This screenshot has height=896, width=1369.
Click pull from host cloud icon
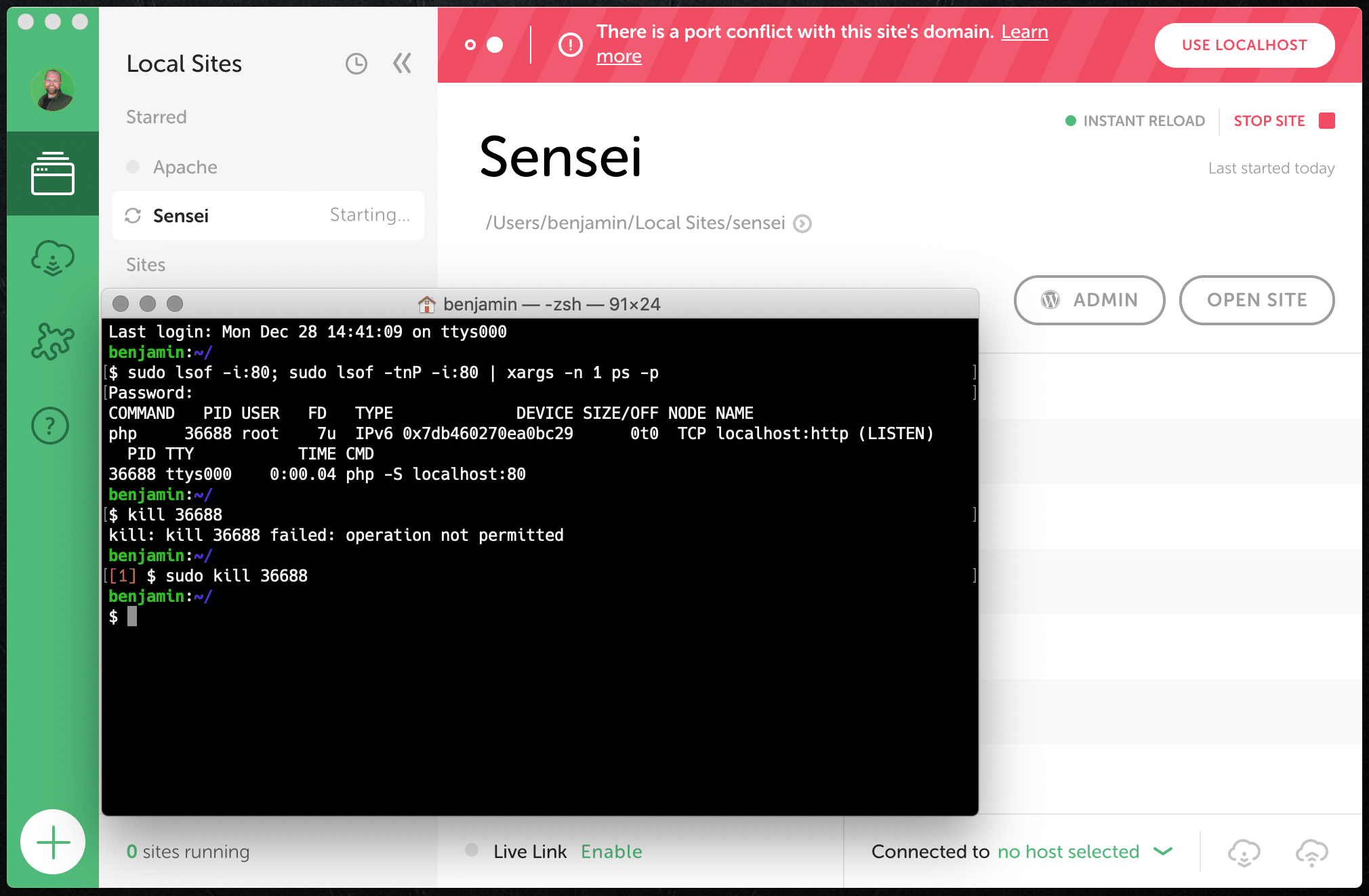coord(1244,853)
